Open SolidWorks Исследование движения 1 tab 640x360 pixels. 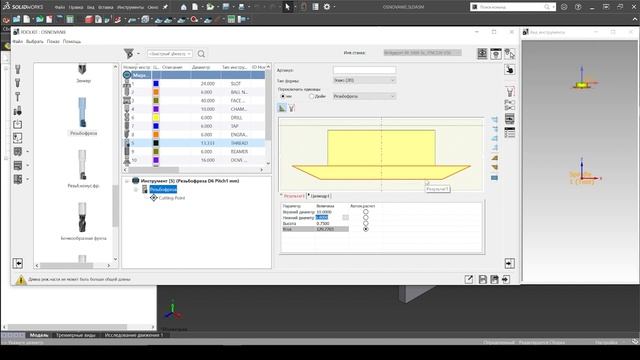pos(134,335)
